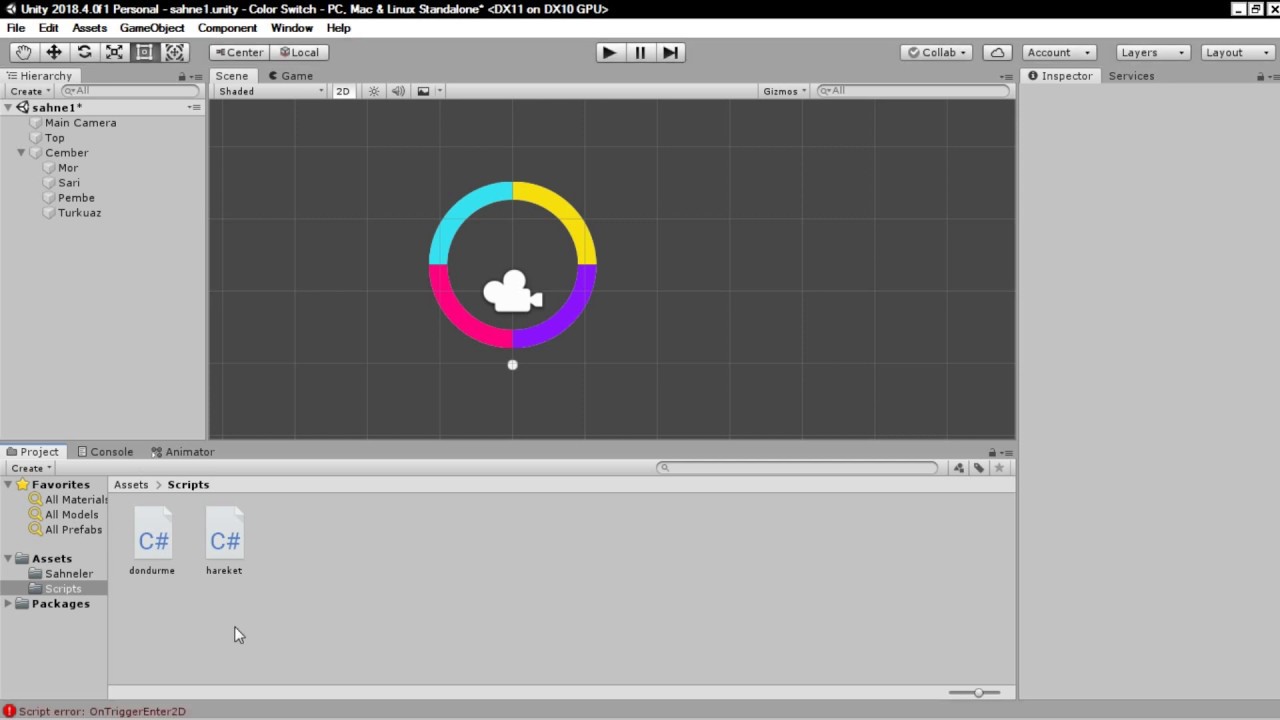Select the Scale tool
Screen dimensions: 1280x720
114,52
